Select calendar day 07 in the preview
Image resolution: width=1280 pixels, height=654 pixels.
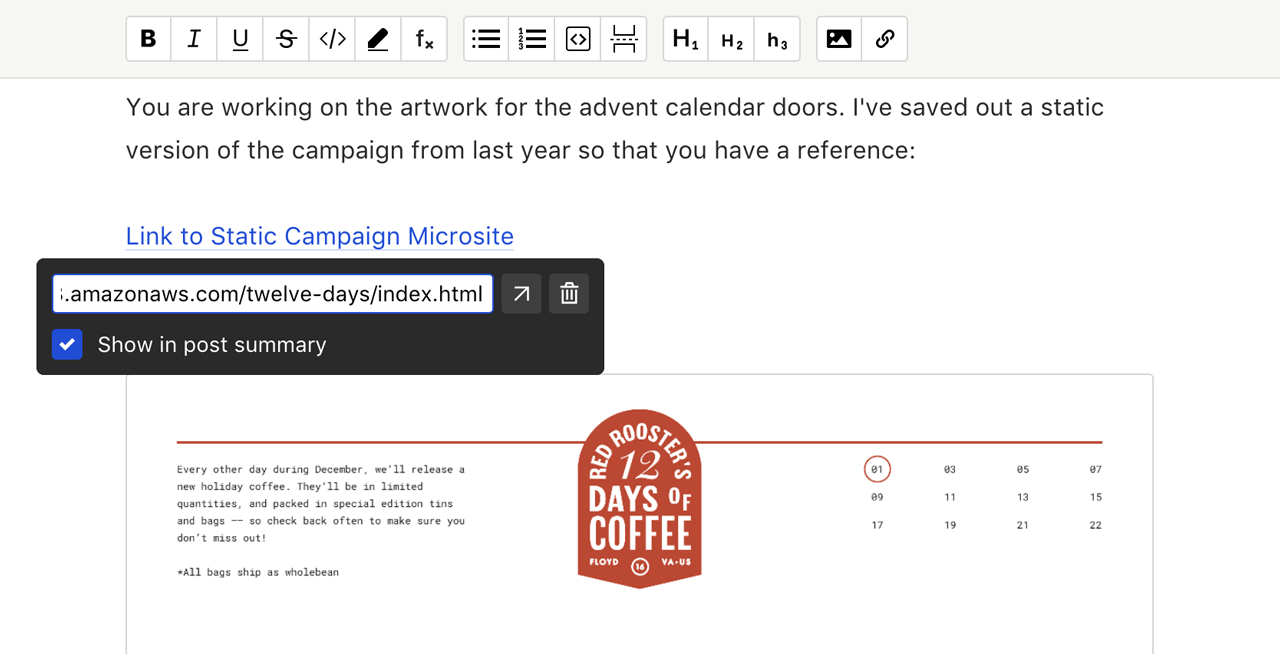click(1096, 469)
